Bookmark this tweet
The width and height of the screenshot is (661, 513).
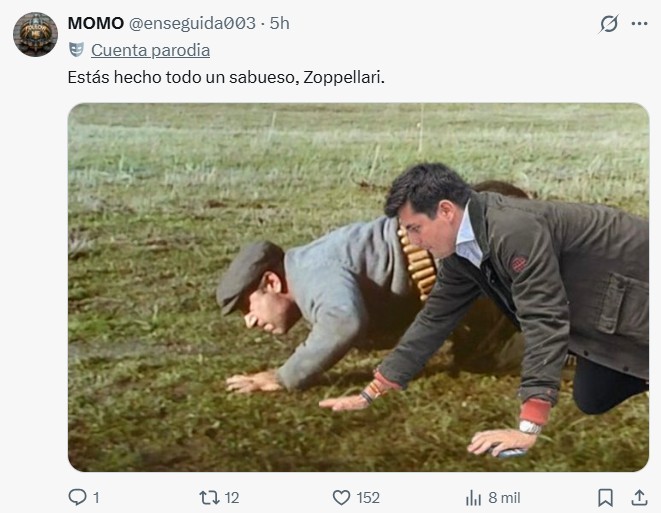point(606,498)
